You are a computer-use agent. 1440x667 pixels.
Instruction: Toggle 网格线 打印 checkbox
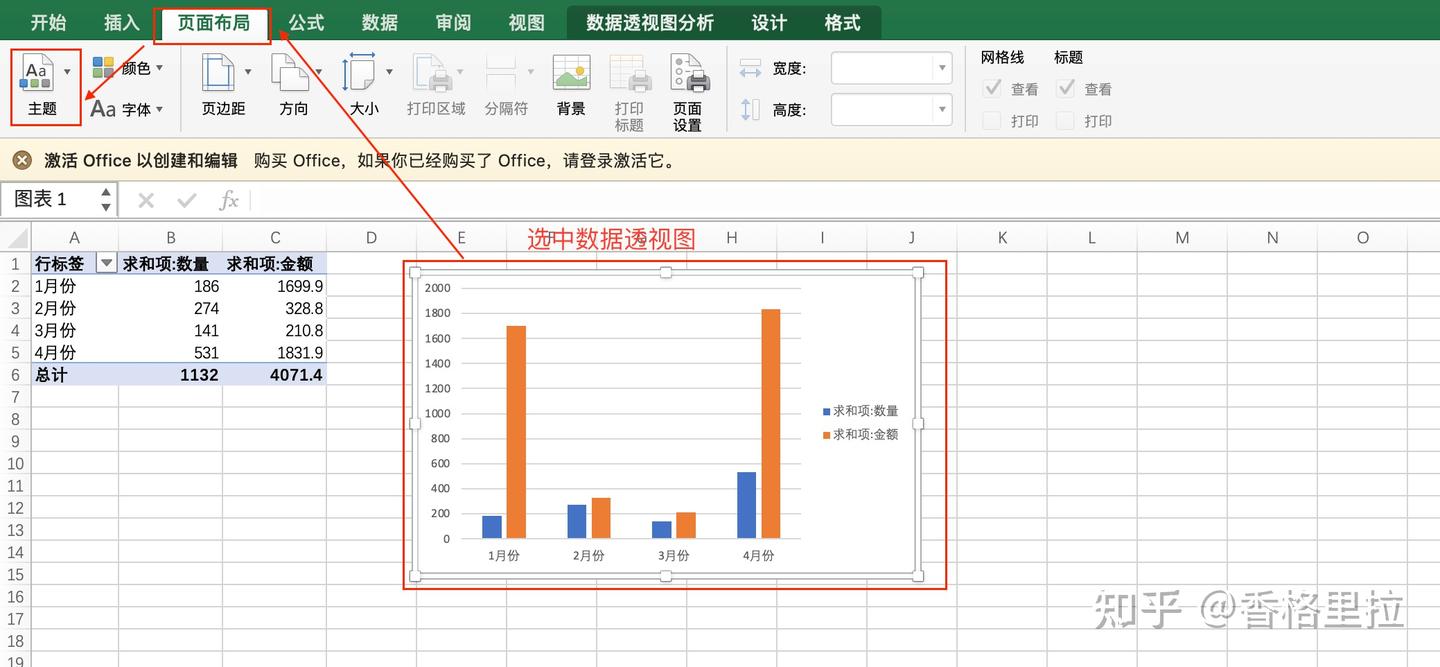(x=992, y=120)
